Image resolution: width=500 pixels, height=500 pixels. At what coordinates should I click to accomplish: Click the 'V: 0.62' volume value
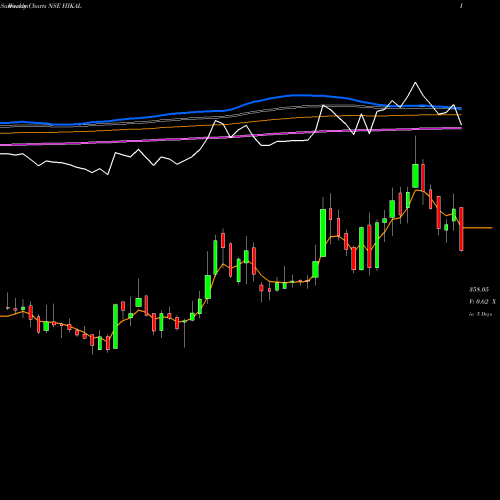pos(479,302)
